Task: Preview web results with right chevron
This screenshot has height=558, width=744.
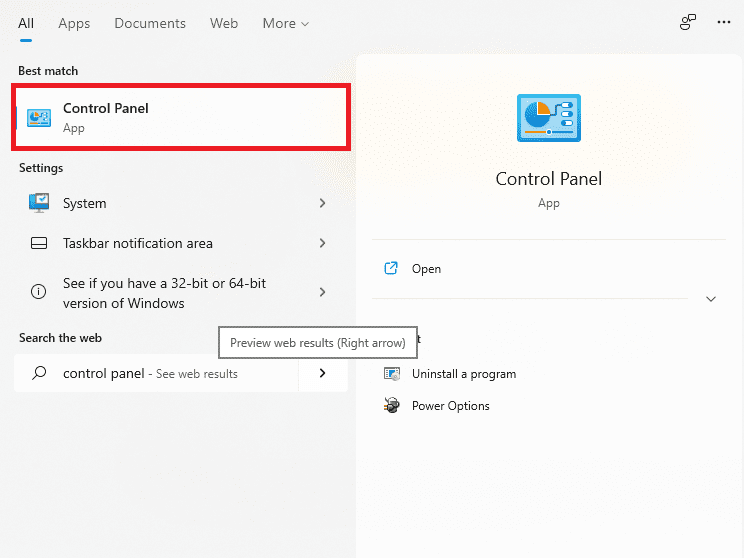Action: click(x=323, y=373)
